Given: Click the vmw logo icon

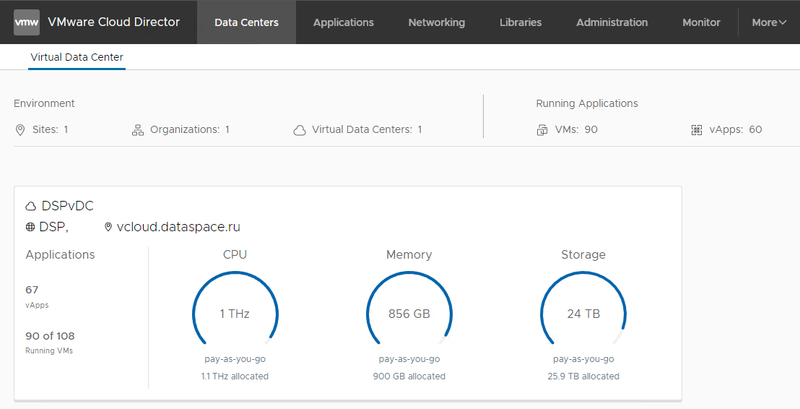Looking at the screenshot, I should coord(27,22).
